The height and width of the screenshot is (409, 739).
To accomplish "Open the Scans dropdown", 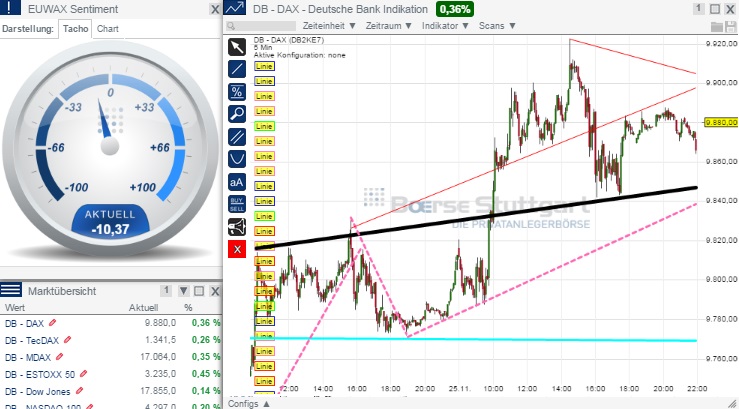I will tap(497, 26).
